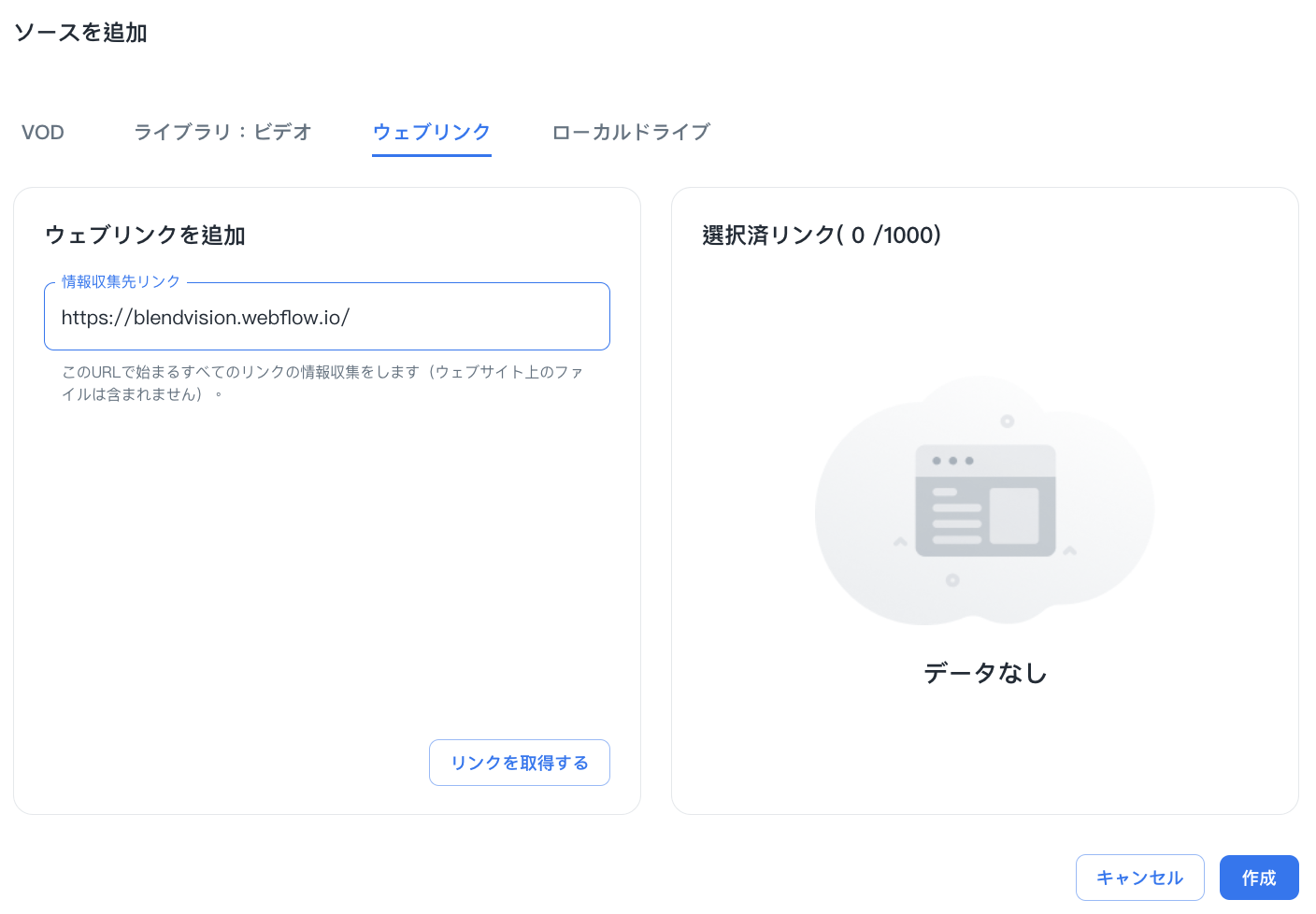Image resolution: width=1316 pixels, height=914 pixels.
Task: Click the ウェブリンクを追加 panel heading
Action: (x=145, y=235)
